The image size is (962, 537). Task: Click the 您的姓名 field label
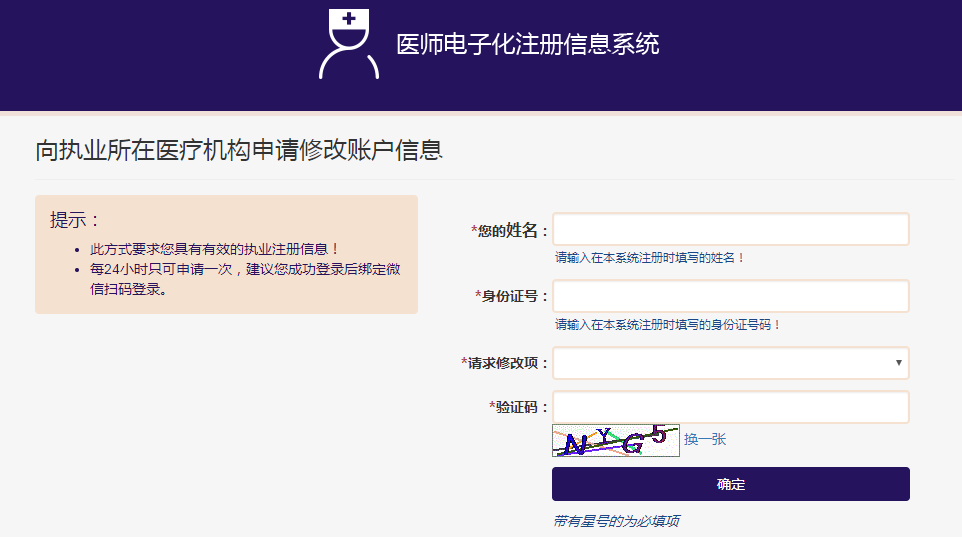[511, 231]
